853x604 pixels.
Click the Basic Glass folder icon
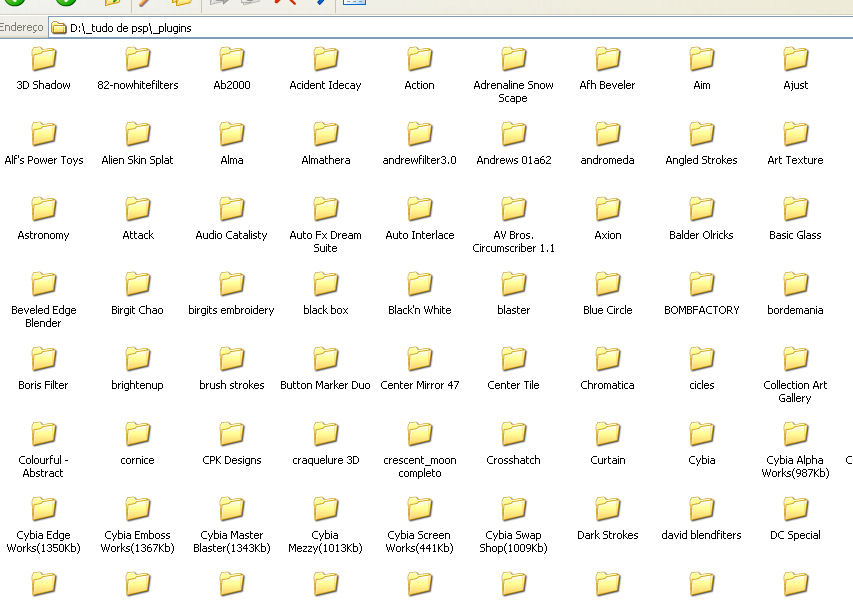(x=795, y=209)
